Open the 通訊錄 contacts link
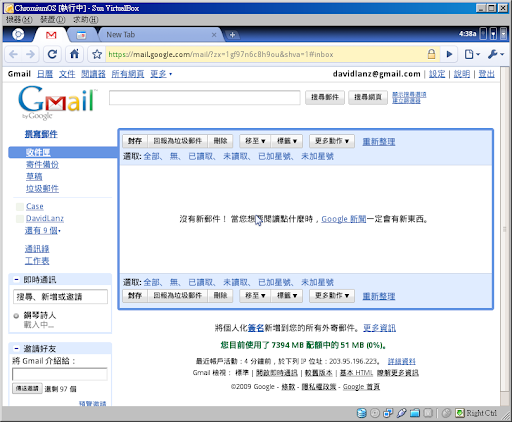 [37, 249]
